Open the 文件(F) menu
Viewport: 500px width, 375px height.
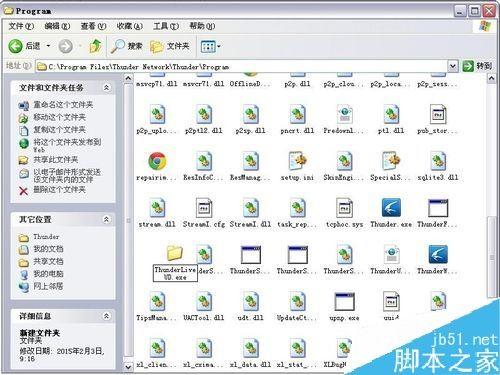click(21, 26)
